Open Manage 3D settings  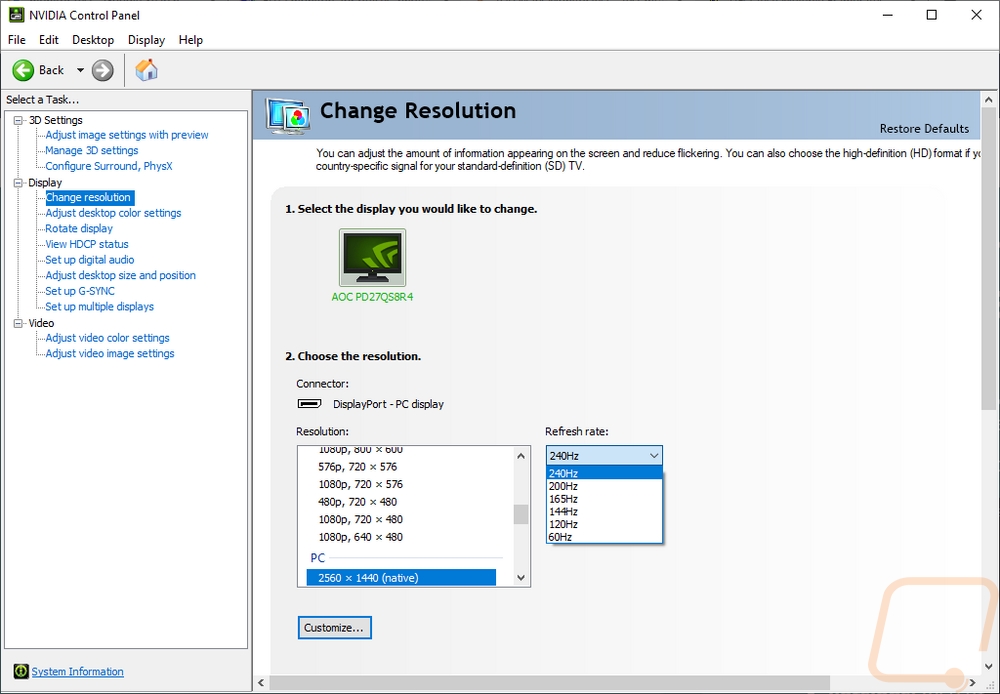point(92,151)
